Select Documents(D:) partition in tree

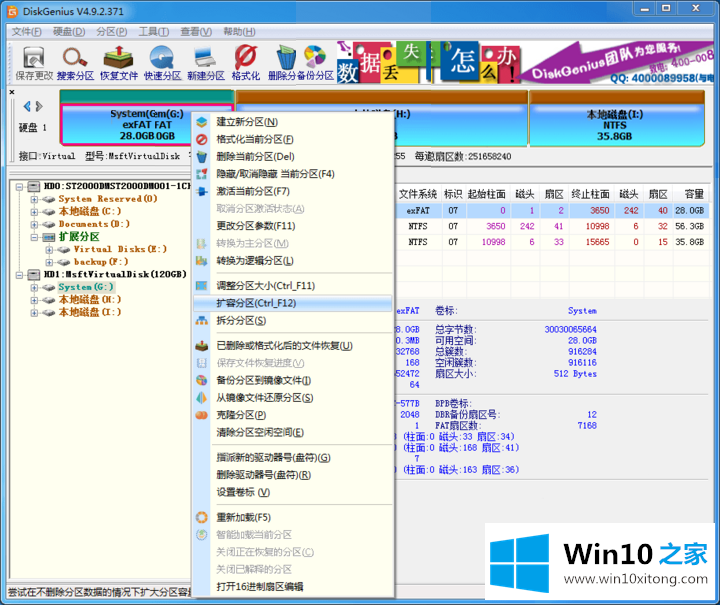(x=94, y=224)
